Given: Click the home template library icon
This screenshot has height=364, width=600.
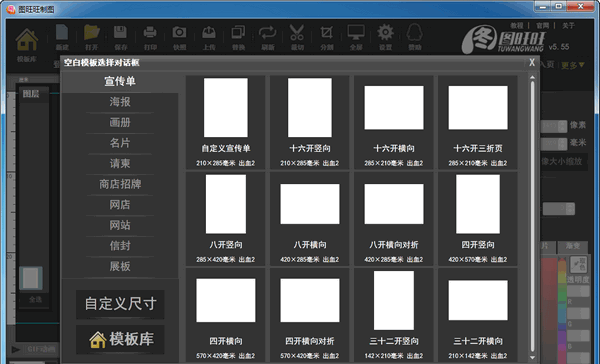Looking at the screenshot, I should click(27, 40).
